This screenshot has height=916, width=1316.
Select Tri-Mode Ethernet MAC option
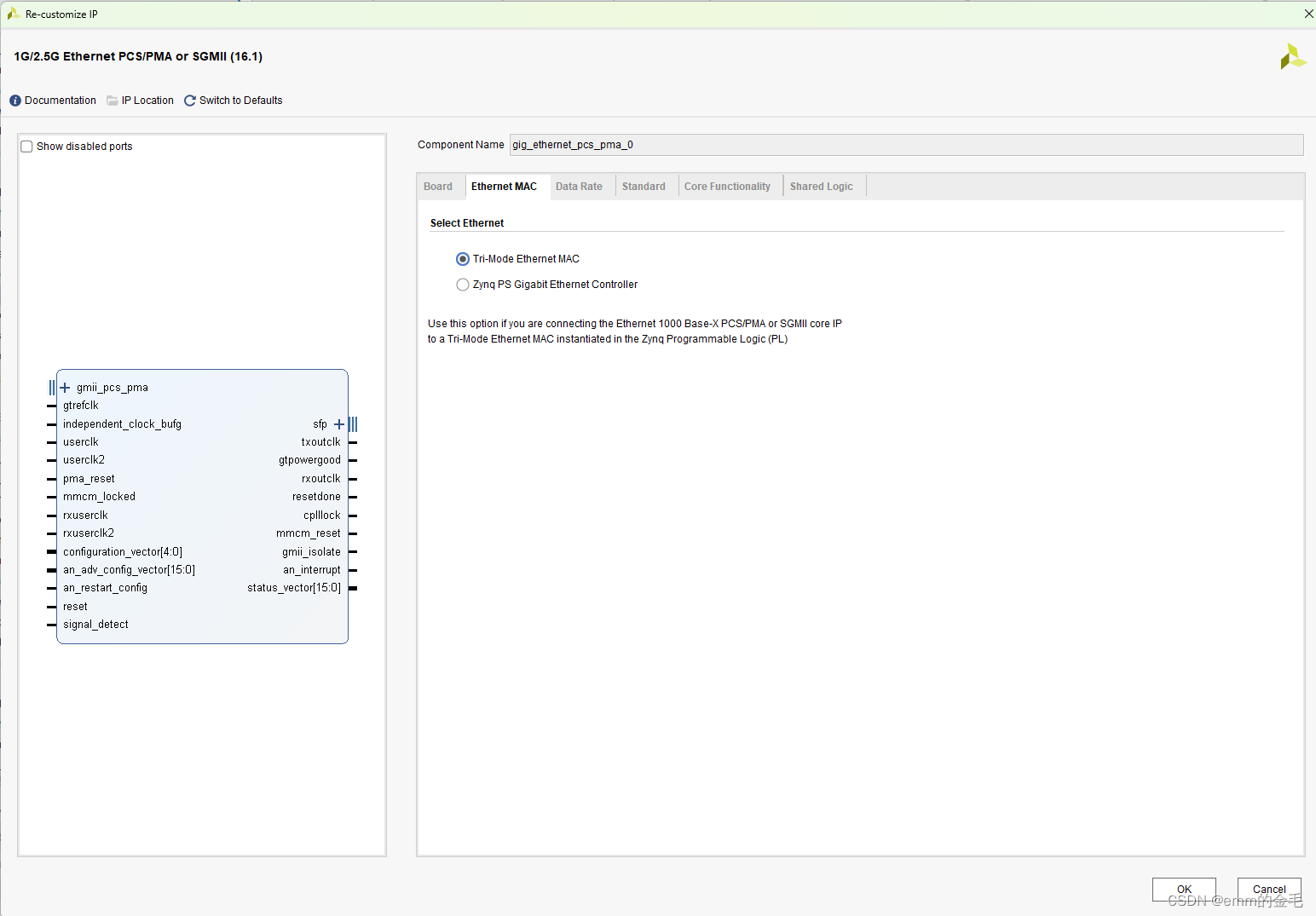(463, 259)
